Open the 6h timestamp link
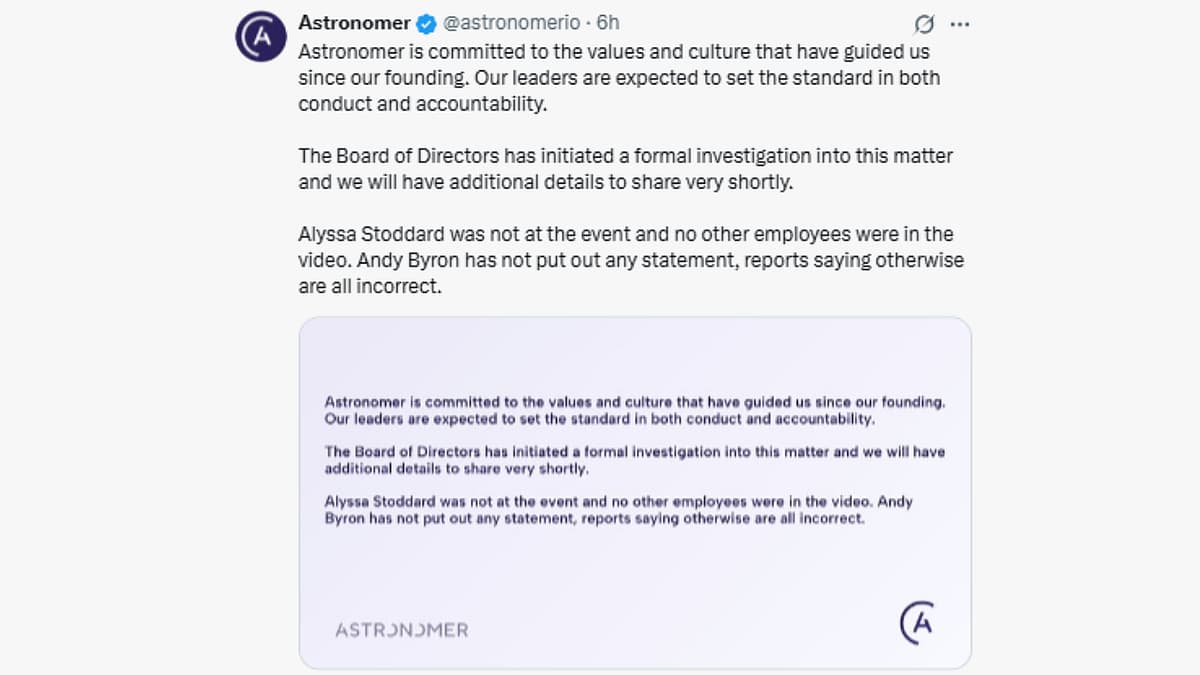1200x675 pixels. 608,22
